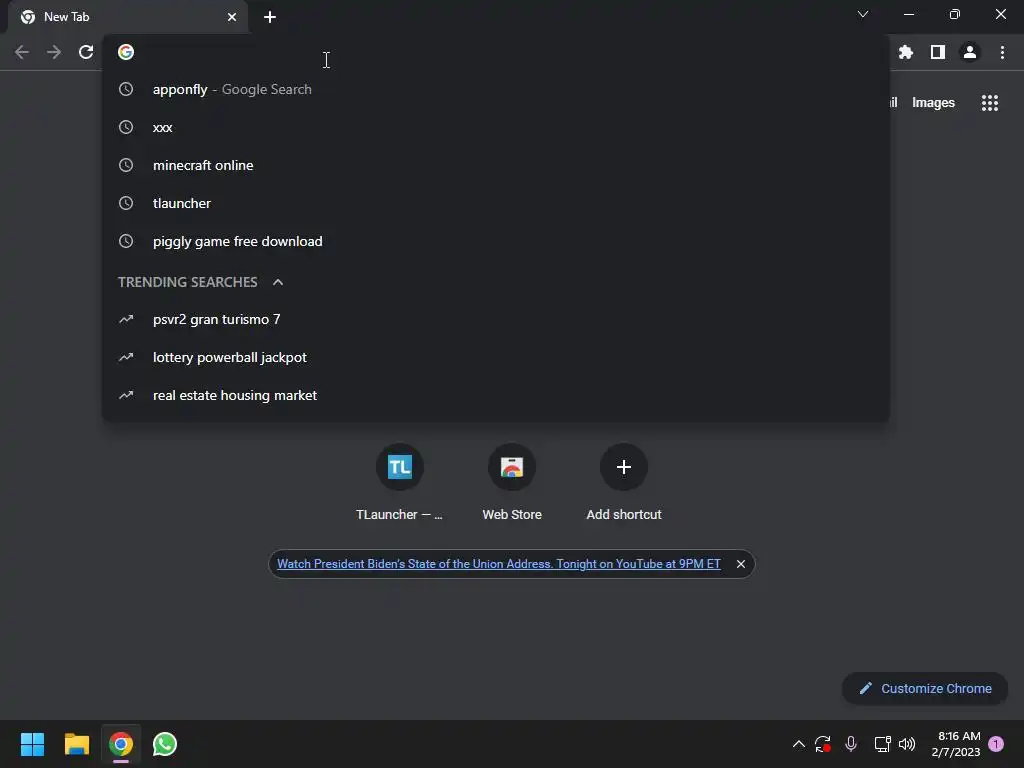Open a new tab with the plus
Image resolution: width=1024 pixels, height=768 pixels.
(x=270, y=17)
